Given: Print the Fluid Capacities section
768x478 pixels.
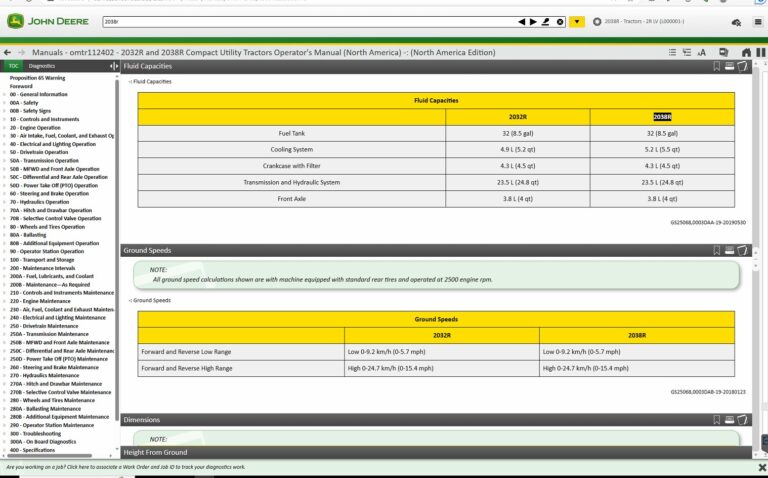Looking at the screenshot, I should tap(729, 66).
